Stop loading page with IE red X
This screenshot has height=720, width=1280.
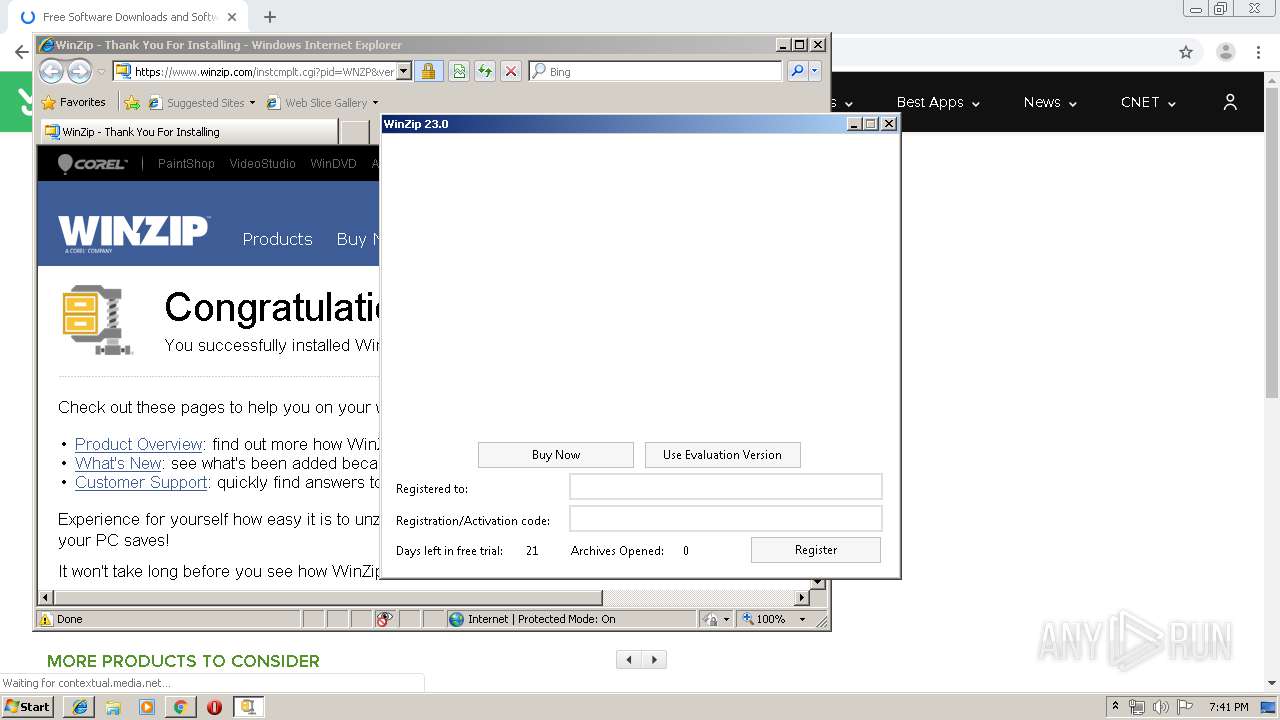pos(511,71)
